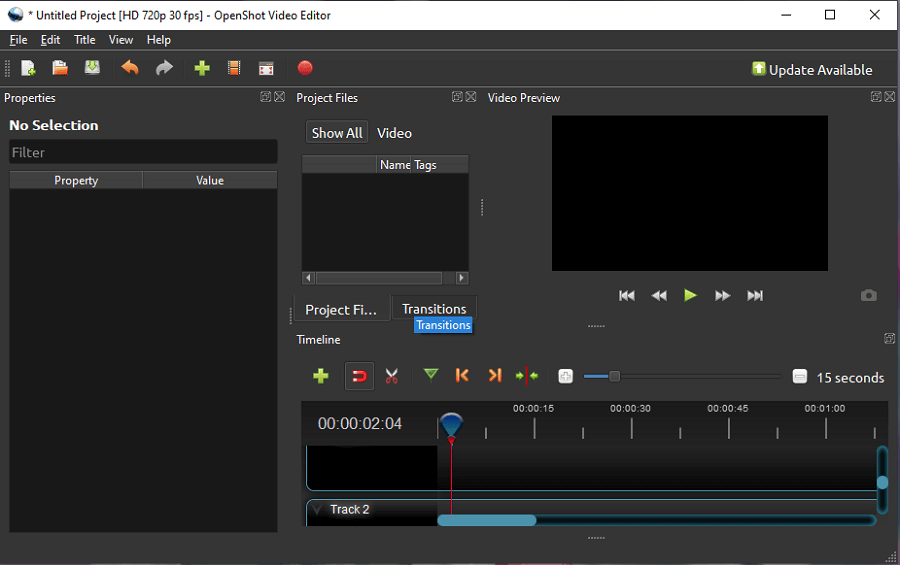Export video with the red circle button
This screenshot has height=565, width=900.
point(305,68)
